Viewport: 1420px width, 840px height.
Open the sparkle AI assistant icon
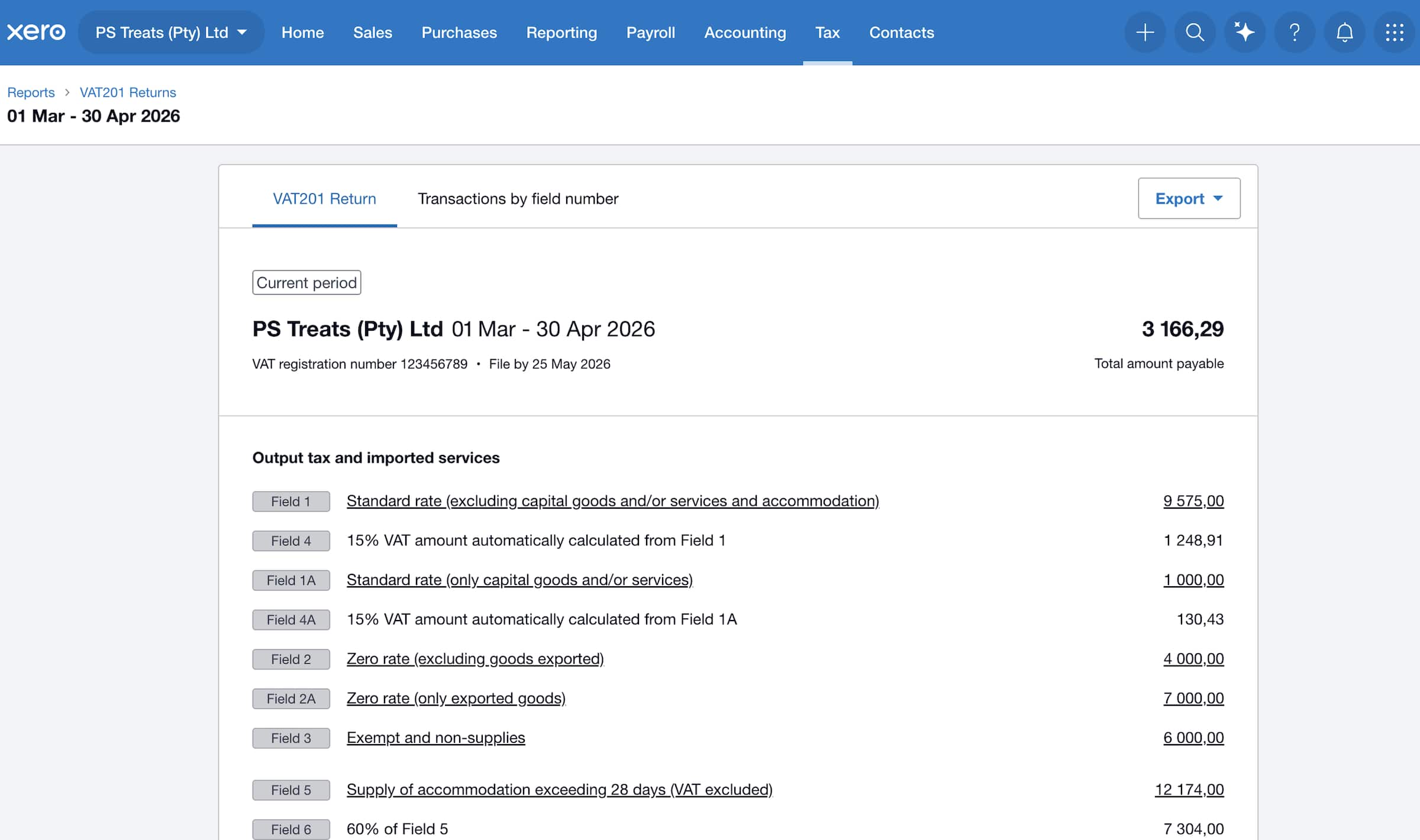coord(1244,32)
